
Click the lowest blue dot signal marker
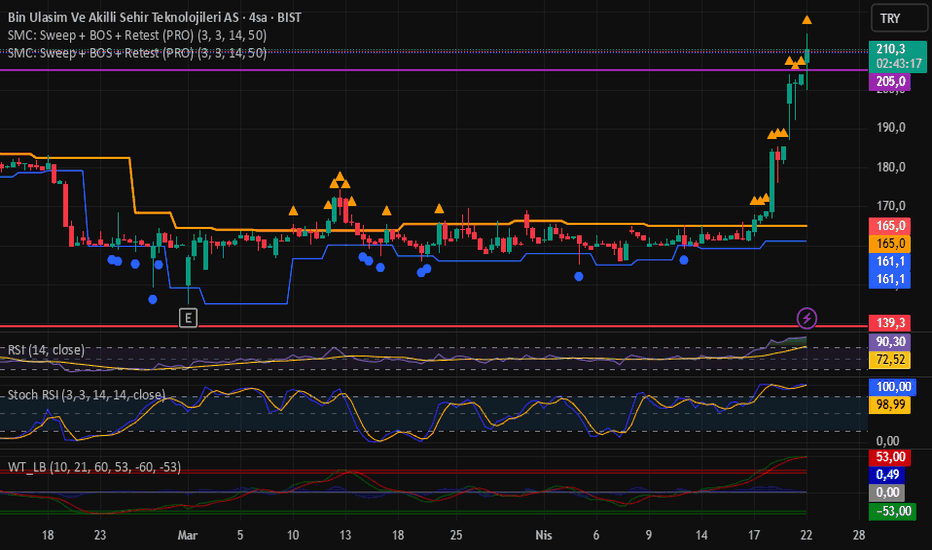[153, 299]
